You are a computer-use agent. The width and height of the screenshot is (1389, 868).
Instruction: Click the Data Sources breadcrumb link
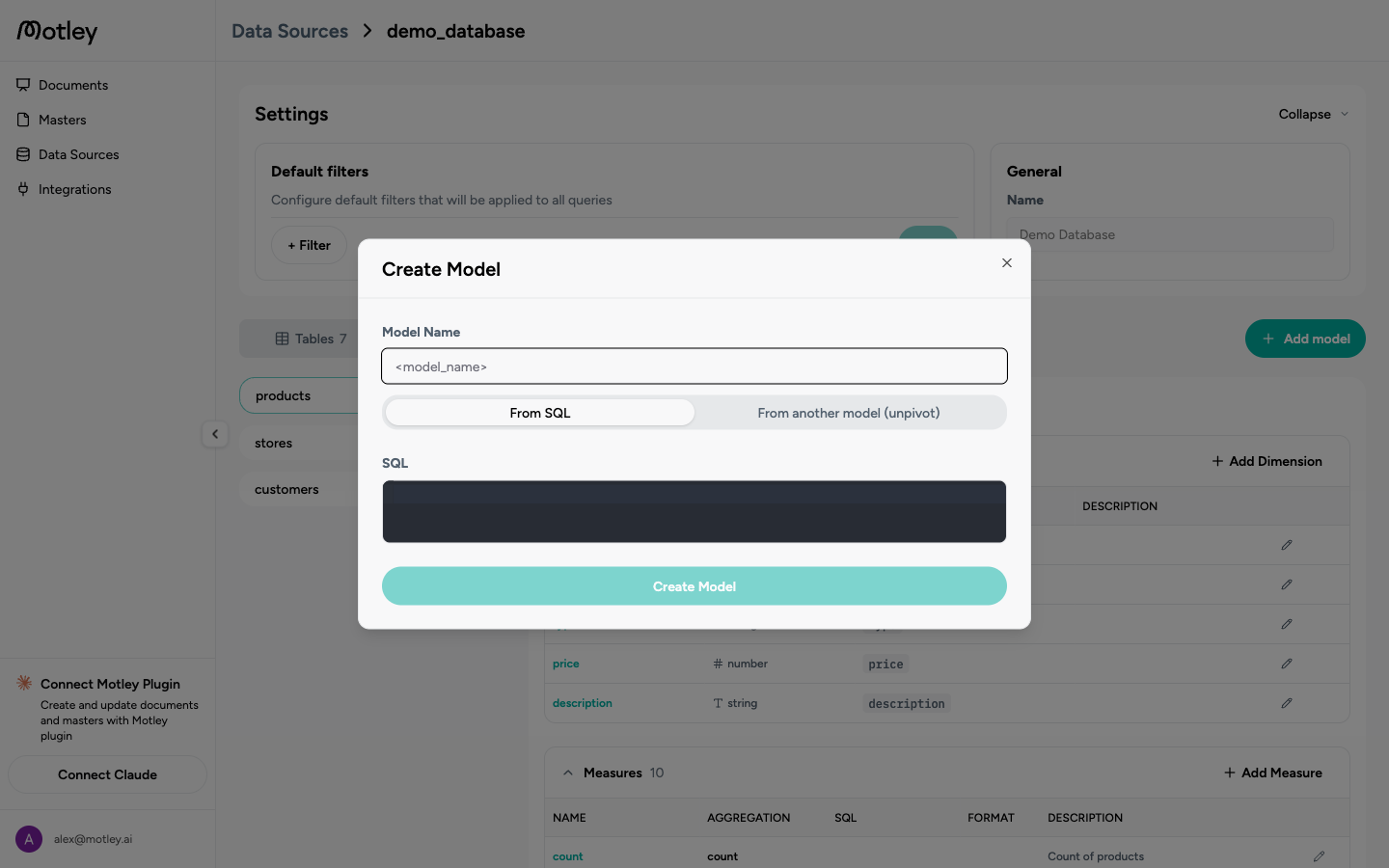tap(289, 31)
